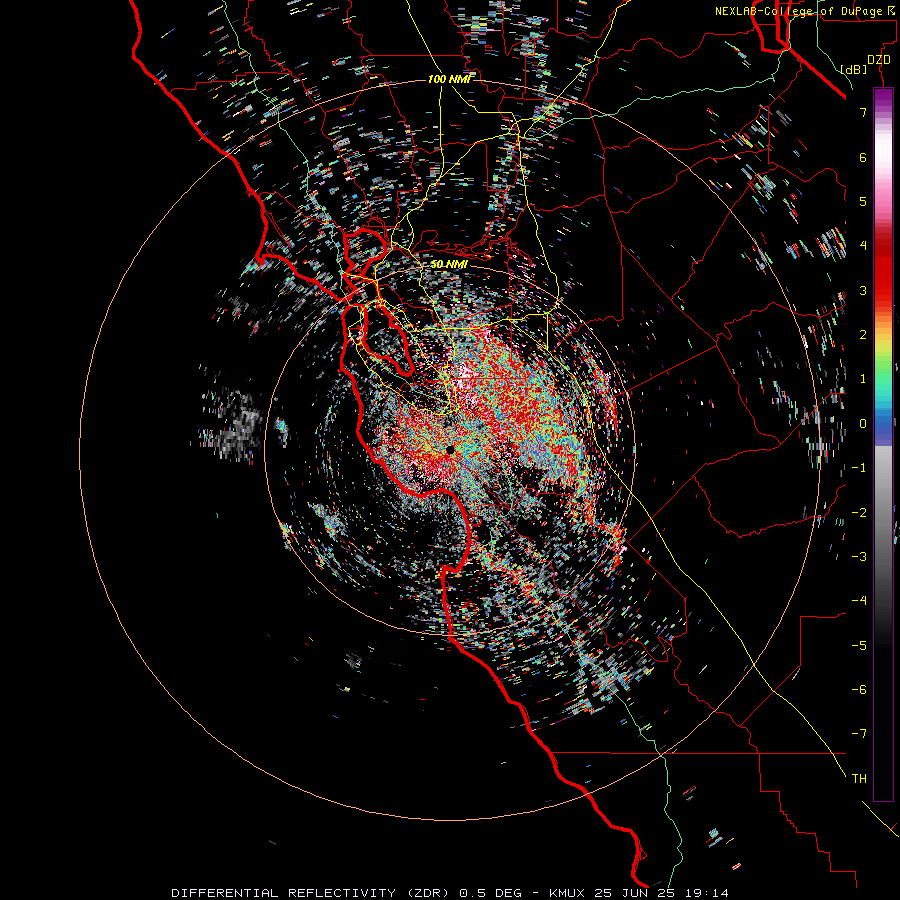Image resolution: width=900 pixels, height=900 pixels.
Task: Click the '3' value on color scale
Action: (x=863, y=290)
